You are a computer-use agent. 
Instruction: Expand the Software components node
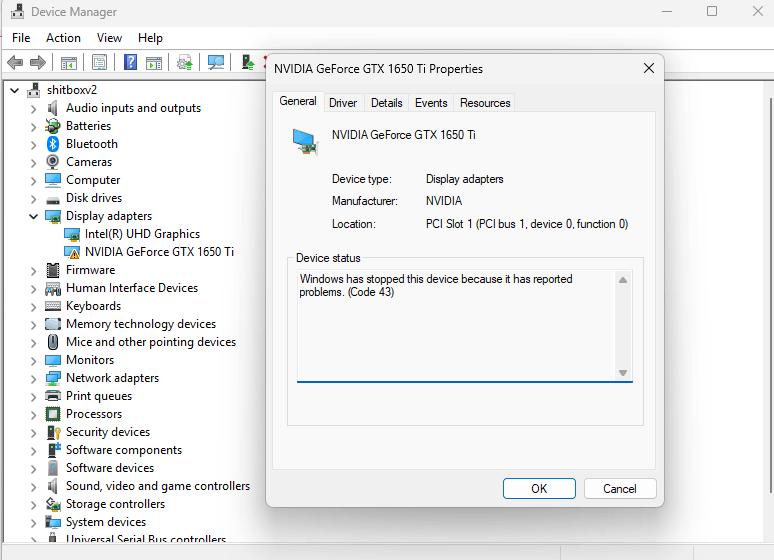click(x=34, y=450)
